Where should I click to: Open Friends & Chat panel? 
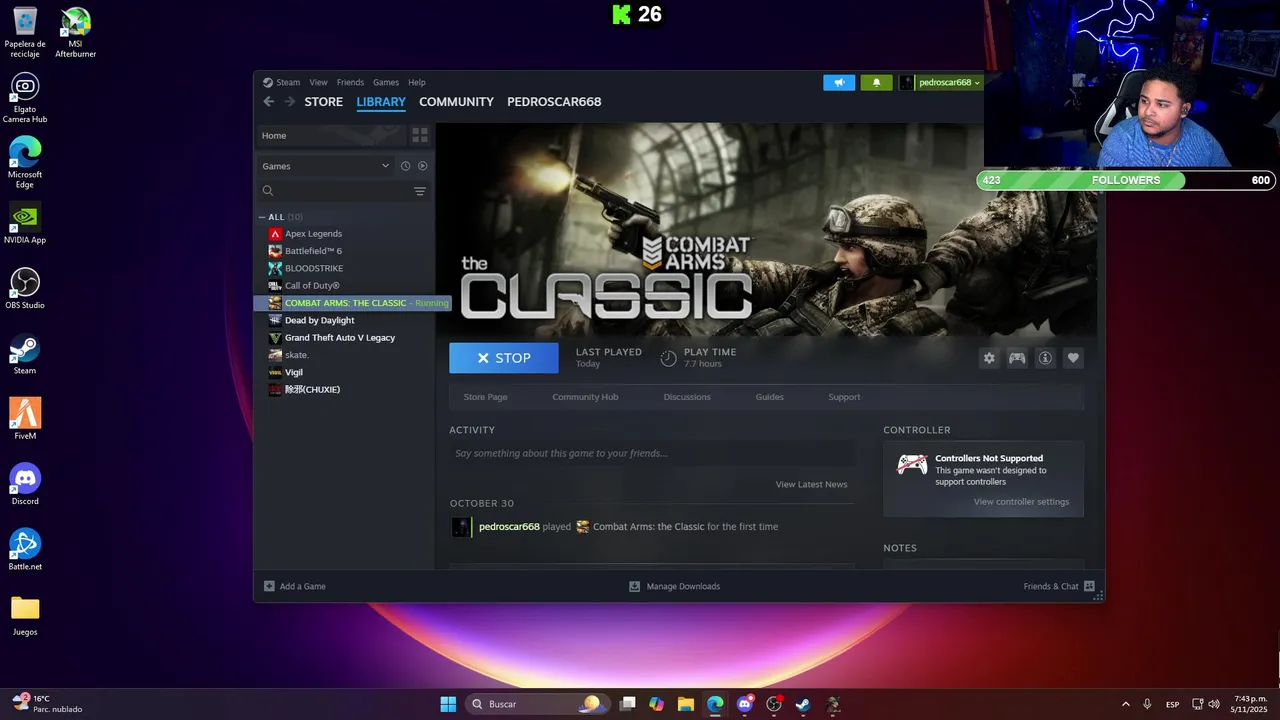[1059, 586]
